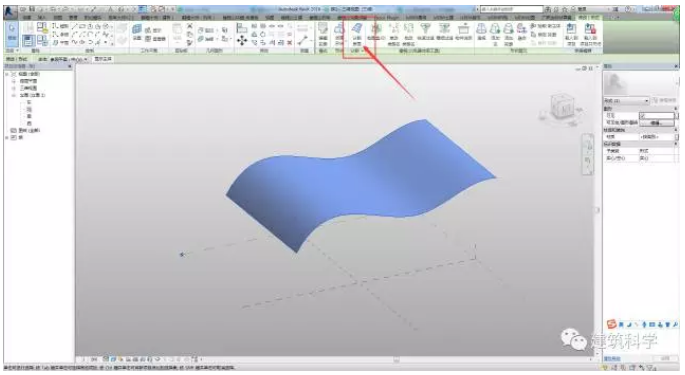This screenshot has height=375, width=685.
Task: Click the horizontal scrollbar below the viewport
Action: [x=395, y=360]
